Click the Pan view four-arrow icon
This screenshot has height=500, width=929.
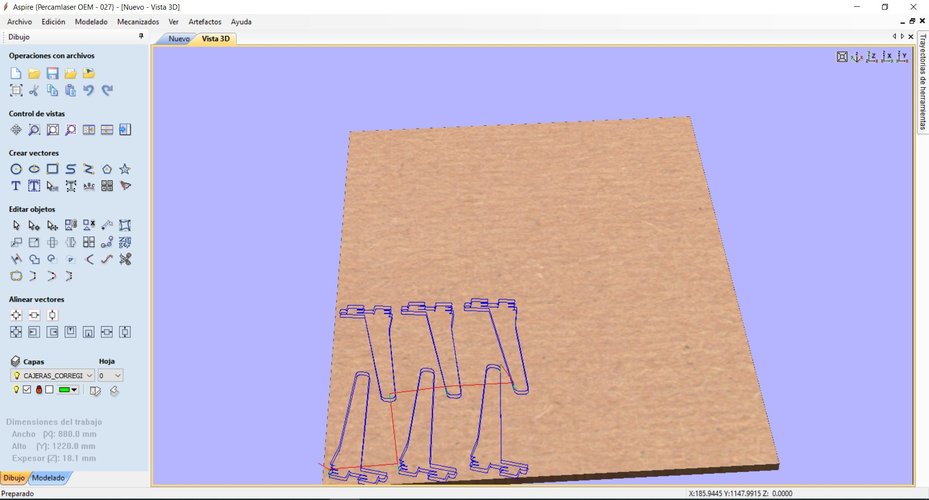(x=16, y=130)
